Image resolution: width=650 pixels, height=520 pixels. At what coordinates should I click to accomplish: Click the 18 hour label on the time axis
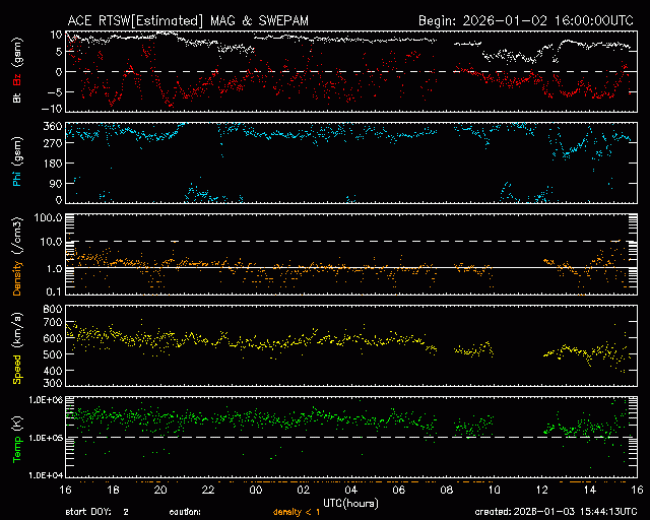pos(113,490)
